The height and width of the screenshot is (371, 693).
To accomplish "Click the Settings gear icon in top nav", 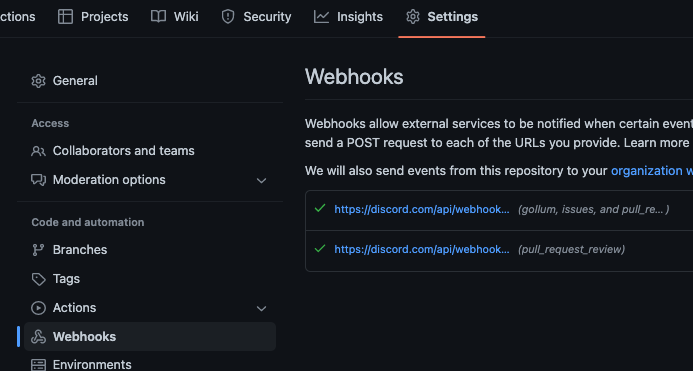I will (413, 17).
